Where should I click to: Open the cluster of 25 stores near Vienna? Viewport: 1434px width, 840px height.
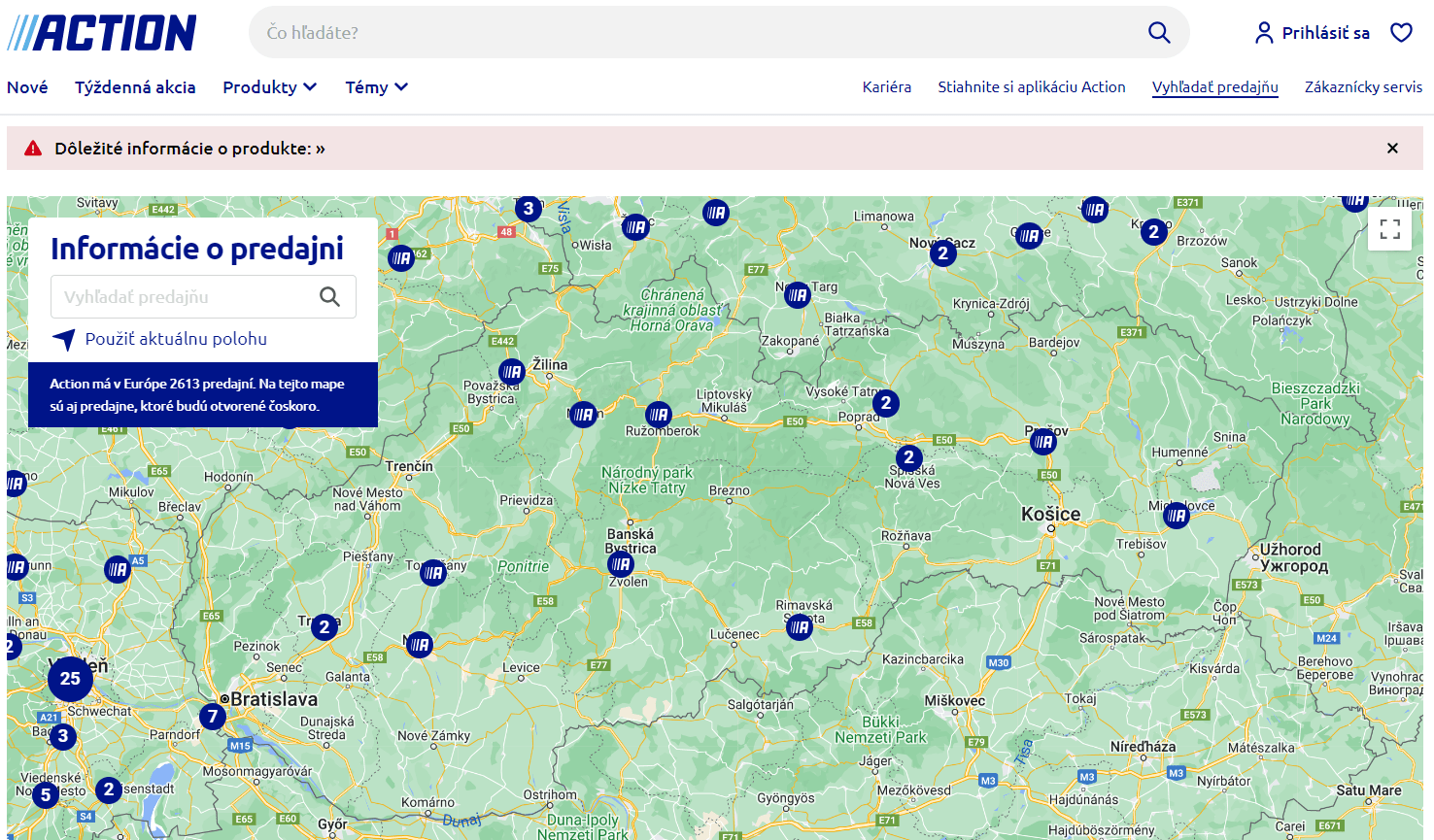click(x=70, y=679)
